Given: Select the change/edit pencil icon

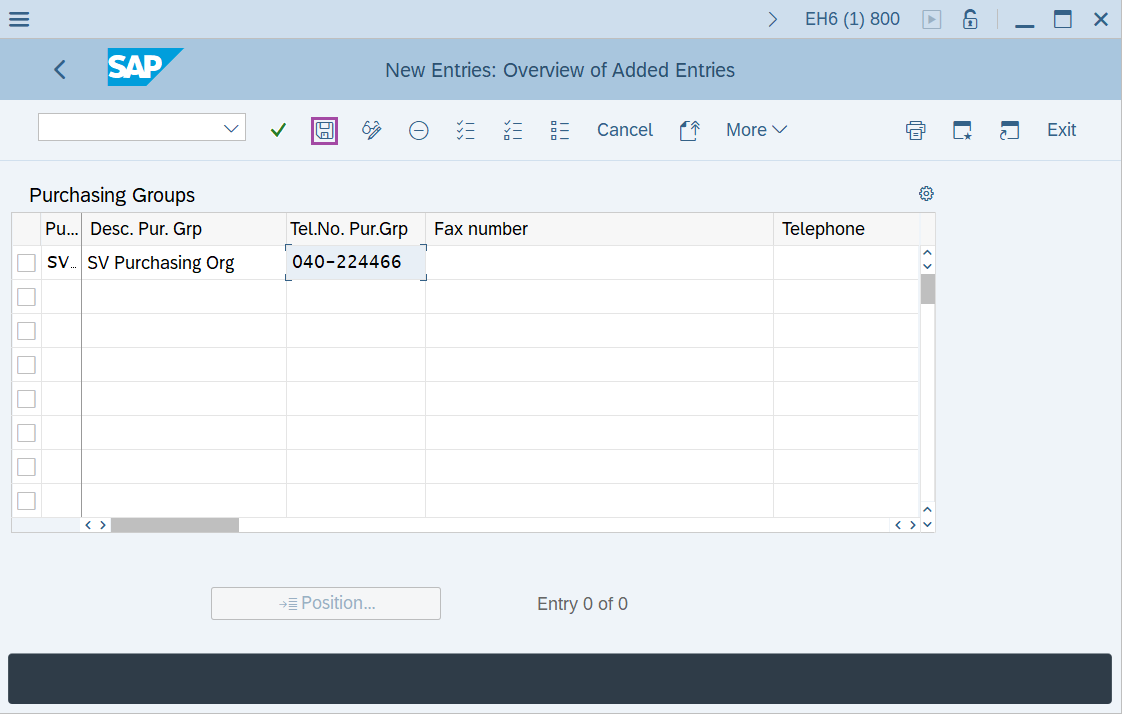Looking at the screenshot, I should (x=371, y=130).
